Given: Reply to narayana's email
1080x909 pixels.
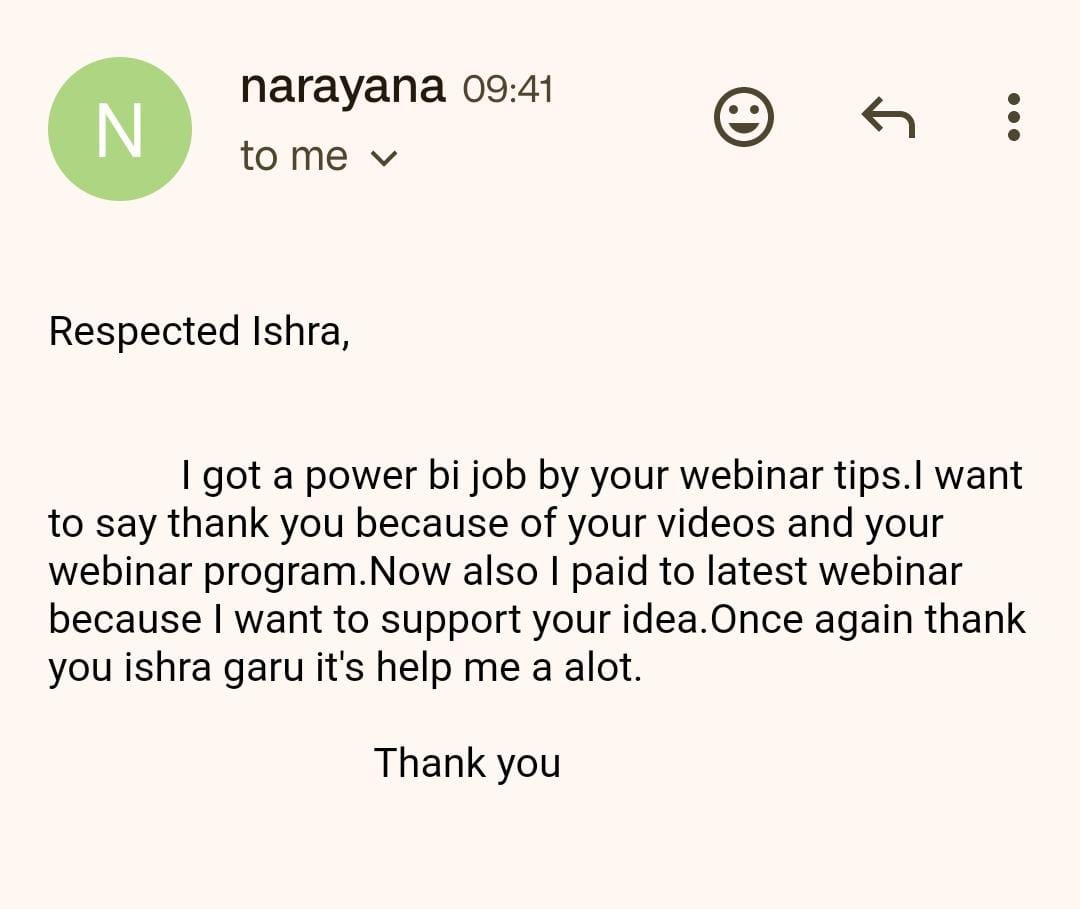Looking at the screenshot, I should 888,119.
